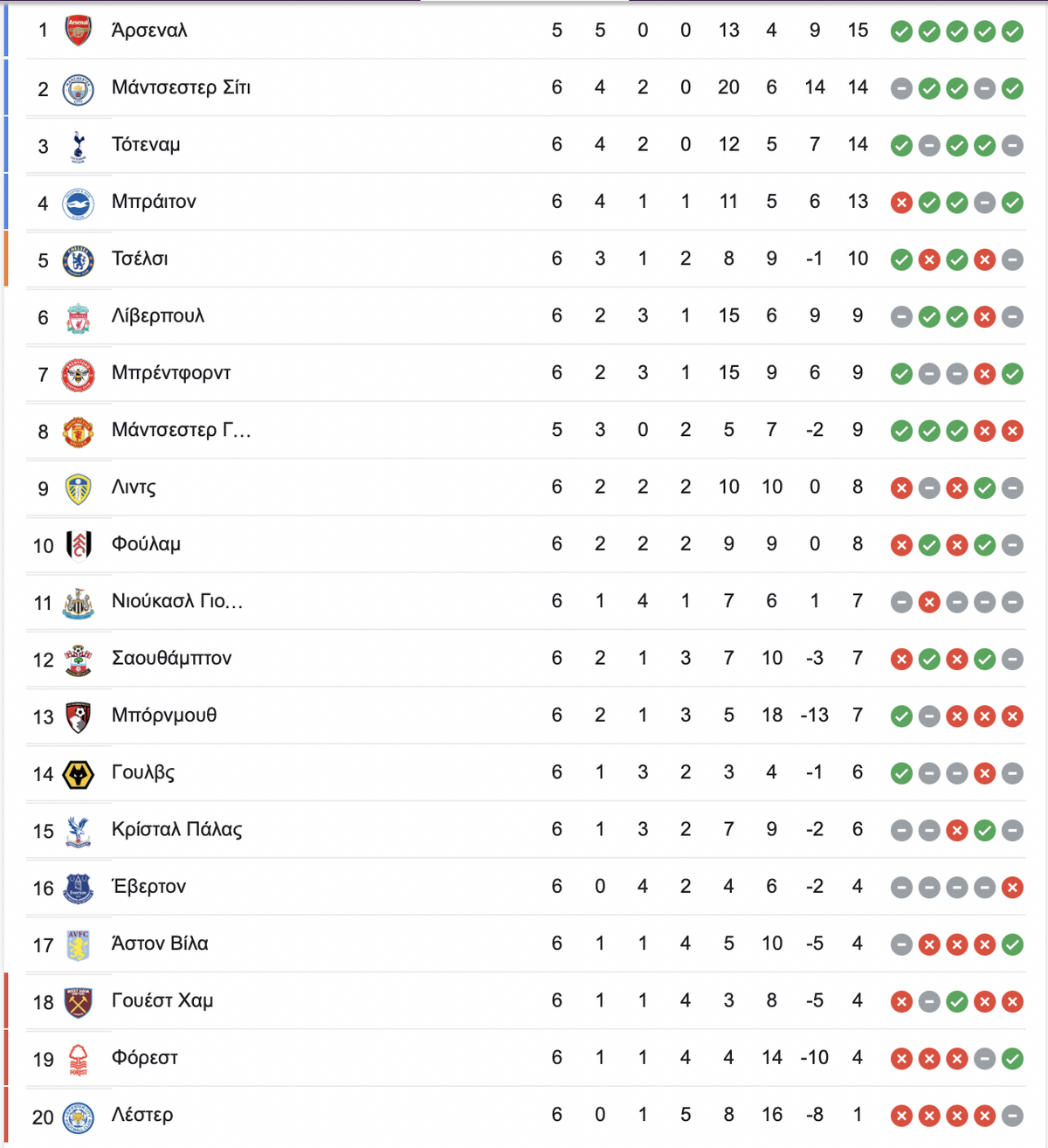Viewport: 1048px width, 1148px height.
Task: Click Brighton's red loss indicator
Action: pyautogui.click(x=901, y=203)
